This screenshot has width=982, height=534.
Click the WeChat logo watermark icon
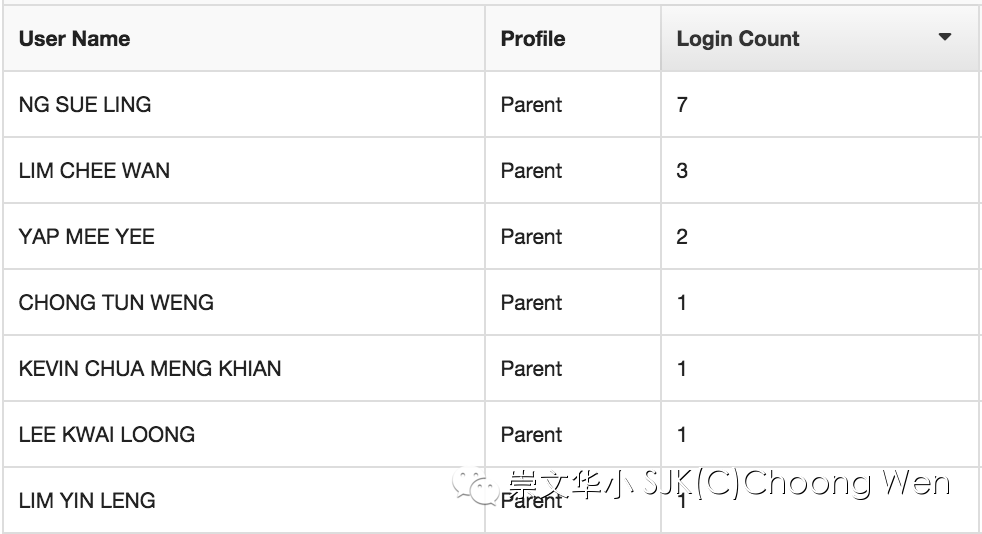477,486
